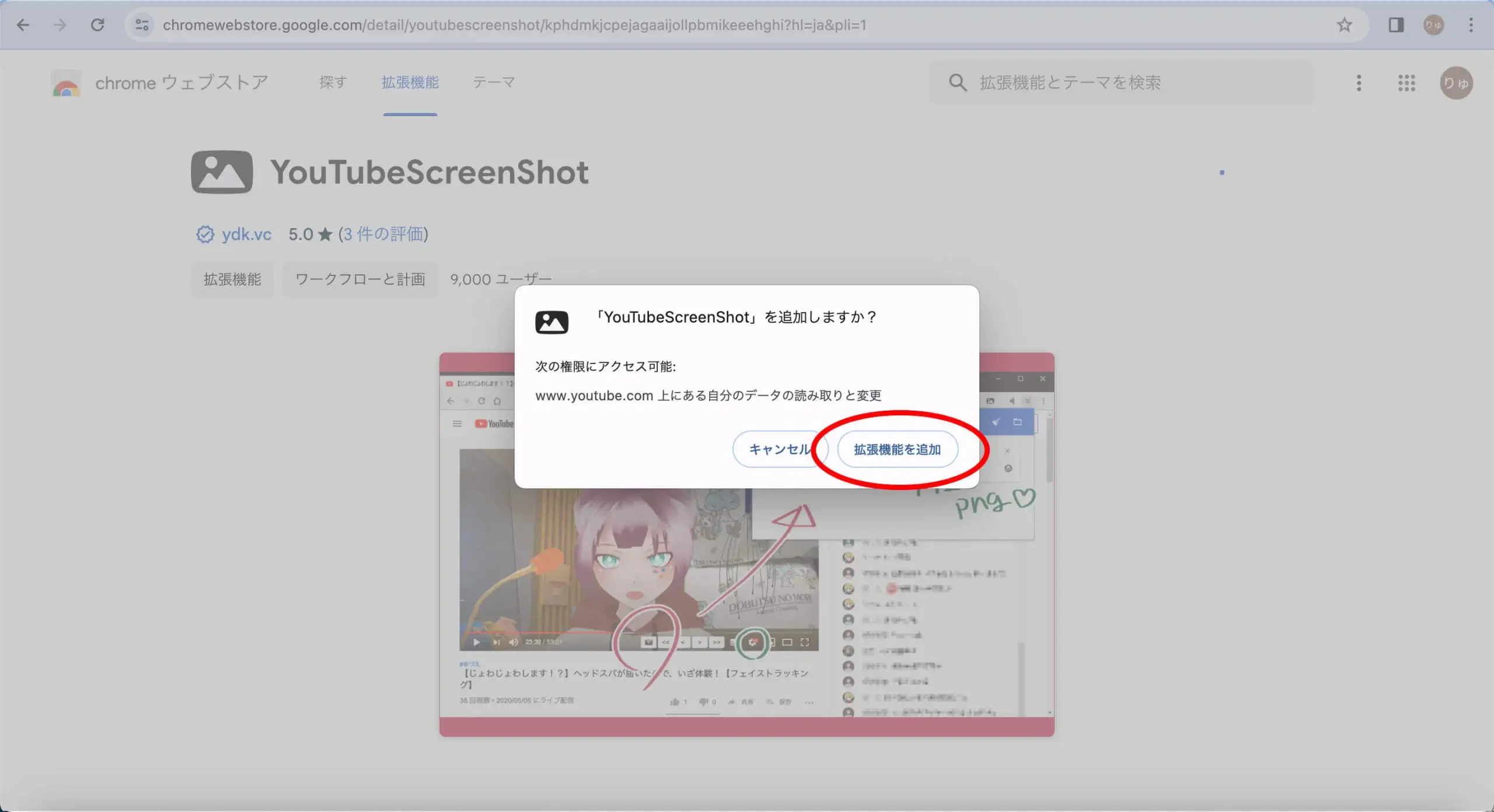The width and height of the screenshot is (1494, 812).
Task: Open the 探す tab
Action: (333, 82)
